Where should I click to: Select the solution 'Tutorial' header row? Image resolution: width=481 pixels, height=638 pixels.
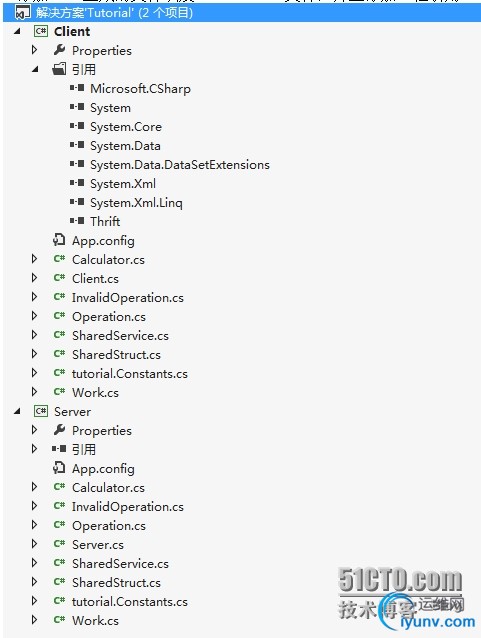[x=242, y=13]
